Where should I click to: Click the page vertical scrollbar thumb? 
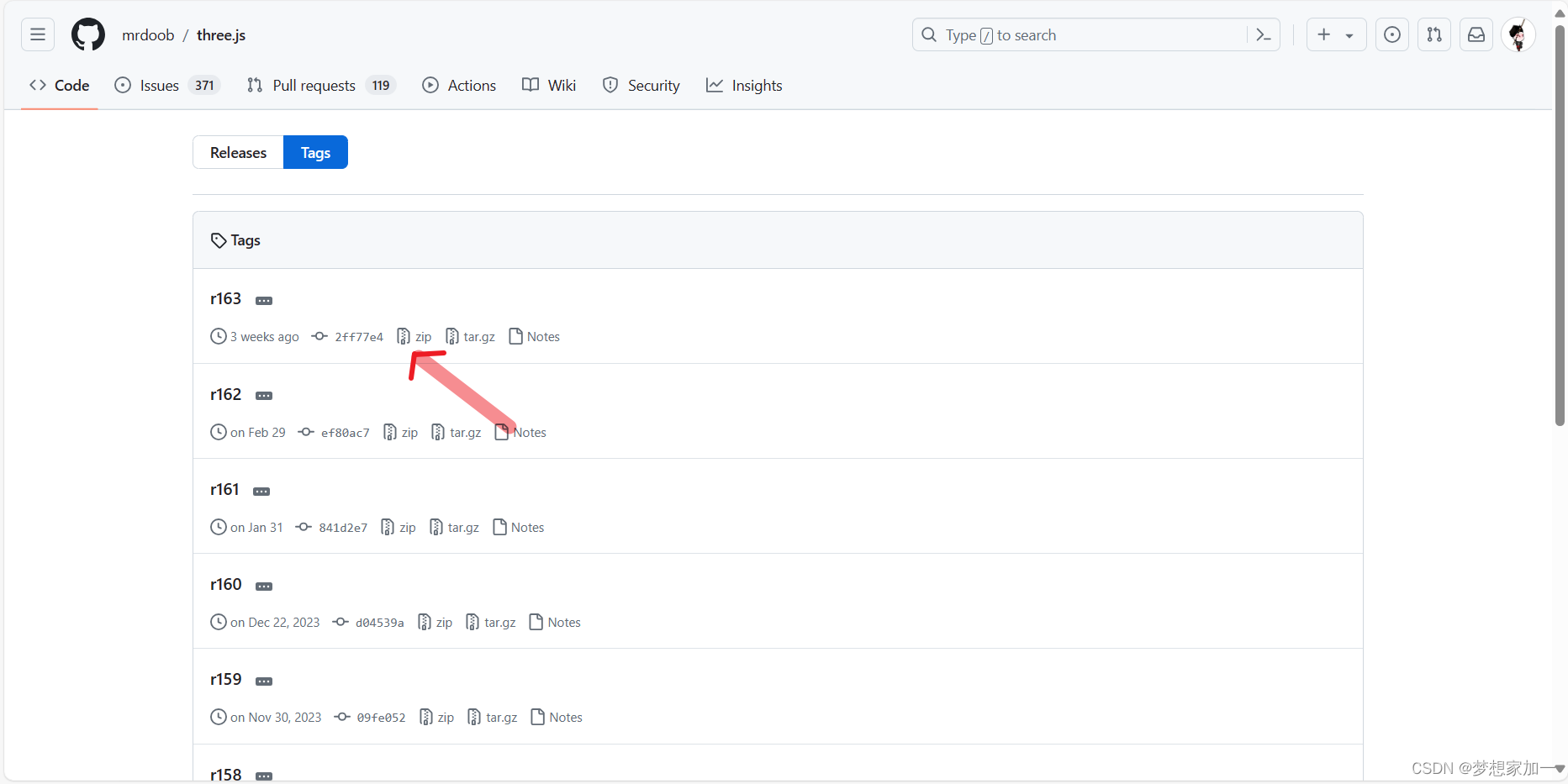(x=1560, y=225)
